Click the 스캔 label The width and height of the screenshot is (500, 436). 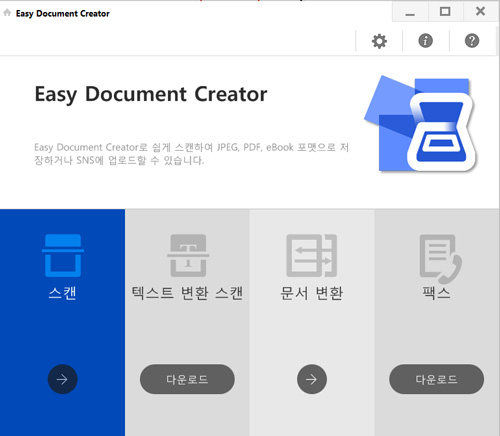pyautogui.click(x=62, y=293)
